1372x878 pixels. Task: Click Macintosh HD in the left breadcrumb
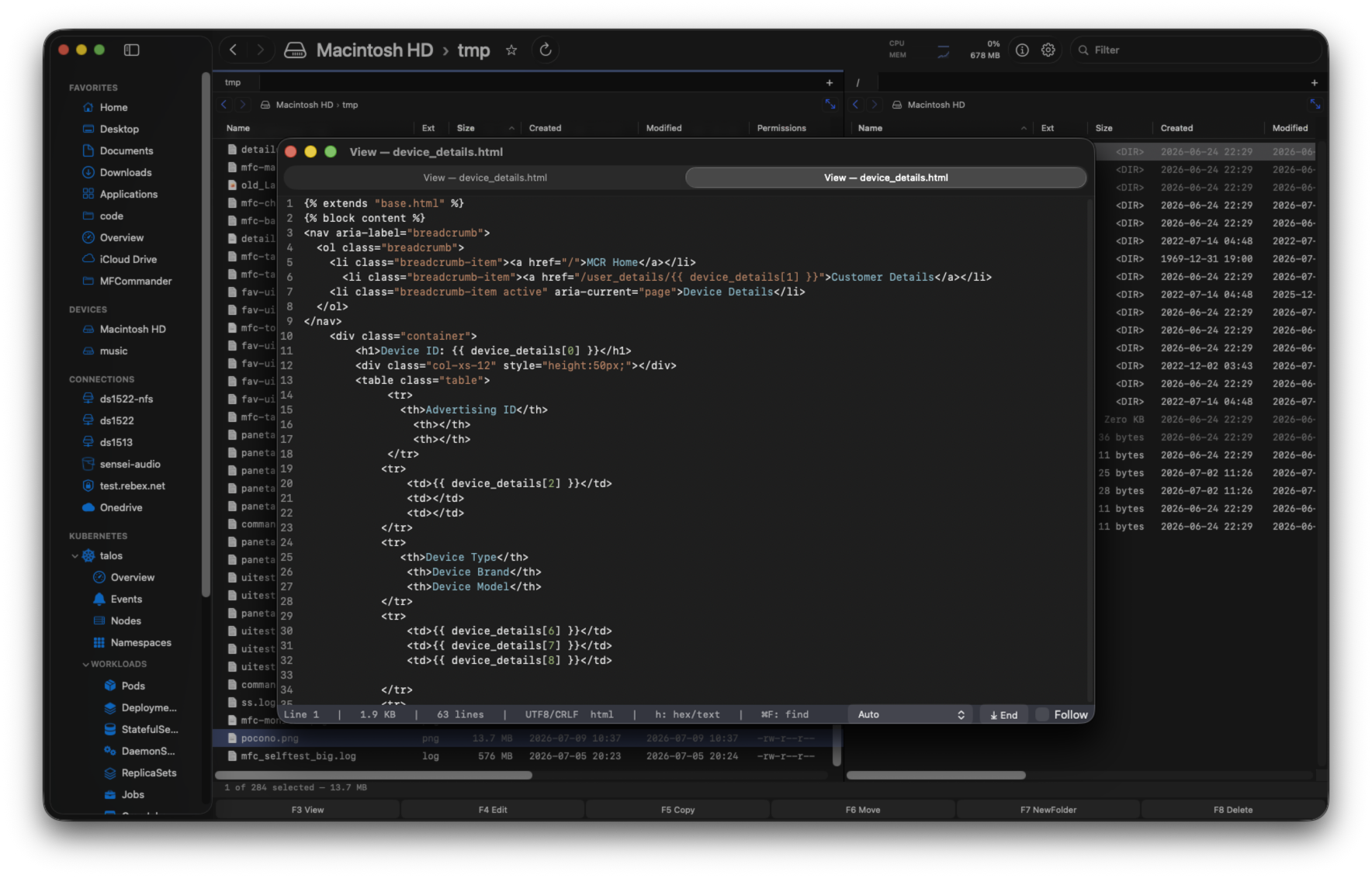304,105
